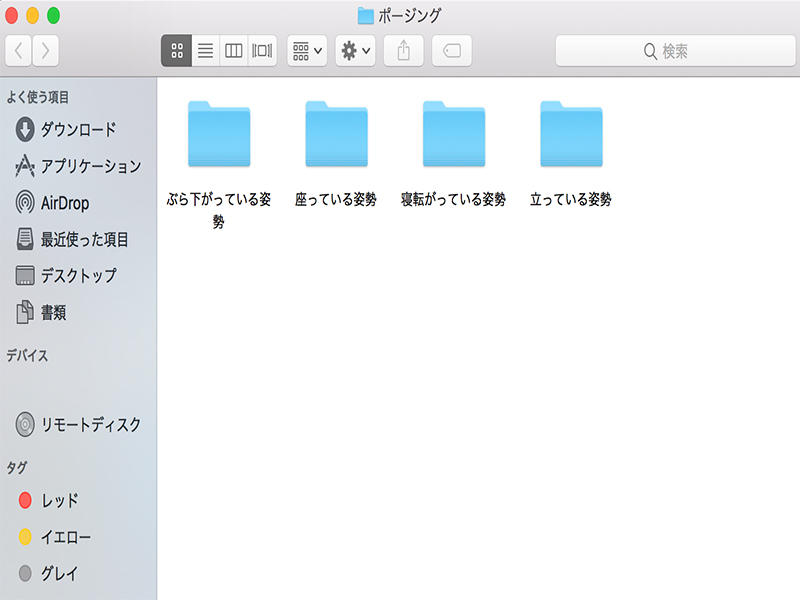The height and width of the screenshot is (600, 800).
Task: Click the ポージング window title text
Action: (410, 15)
